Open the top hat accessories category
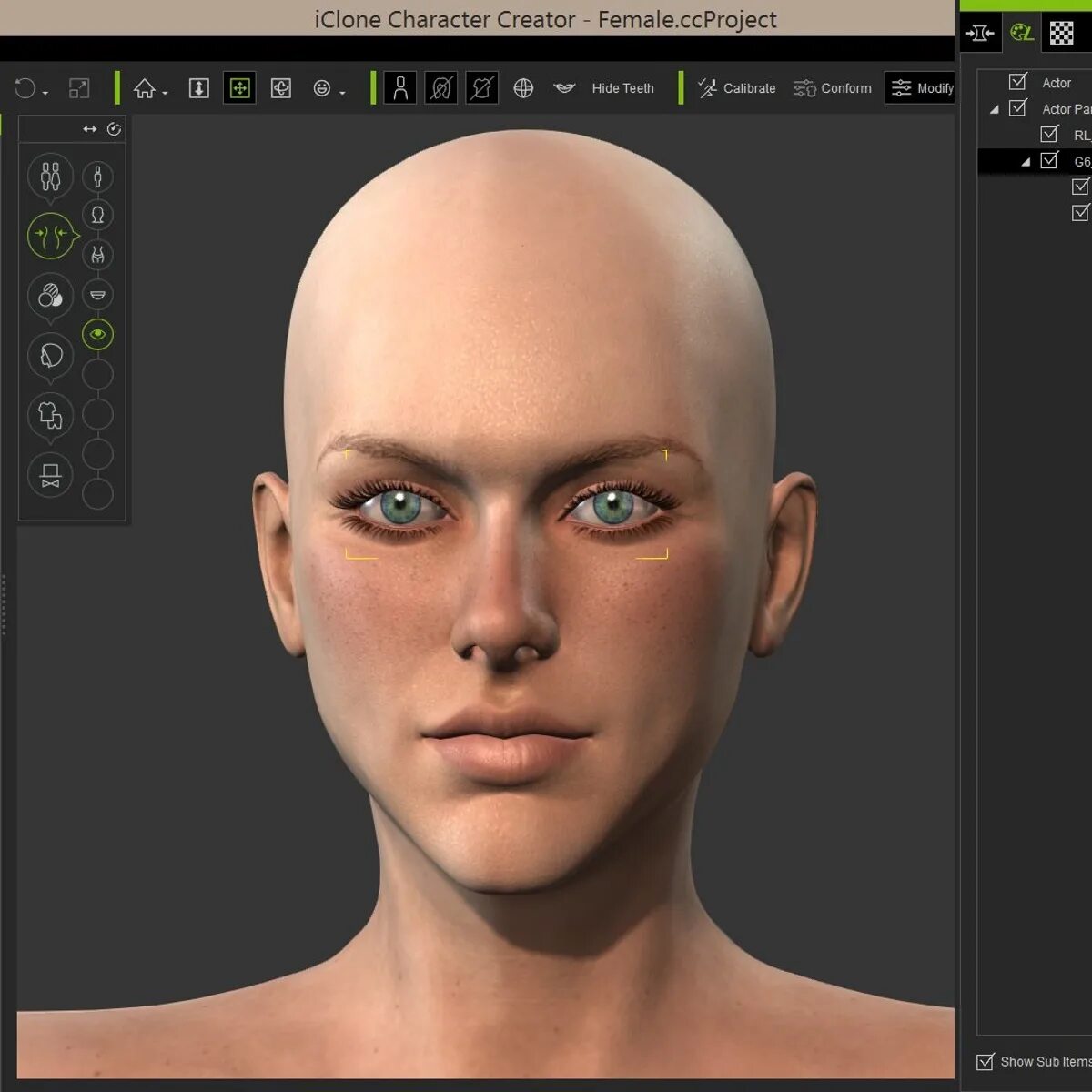This screenshot has width=1092, height=1092. click(x=50, y=475)
